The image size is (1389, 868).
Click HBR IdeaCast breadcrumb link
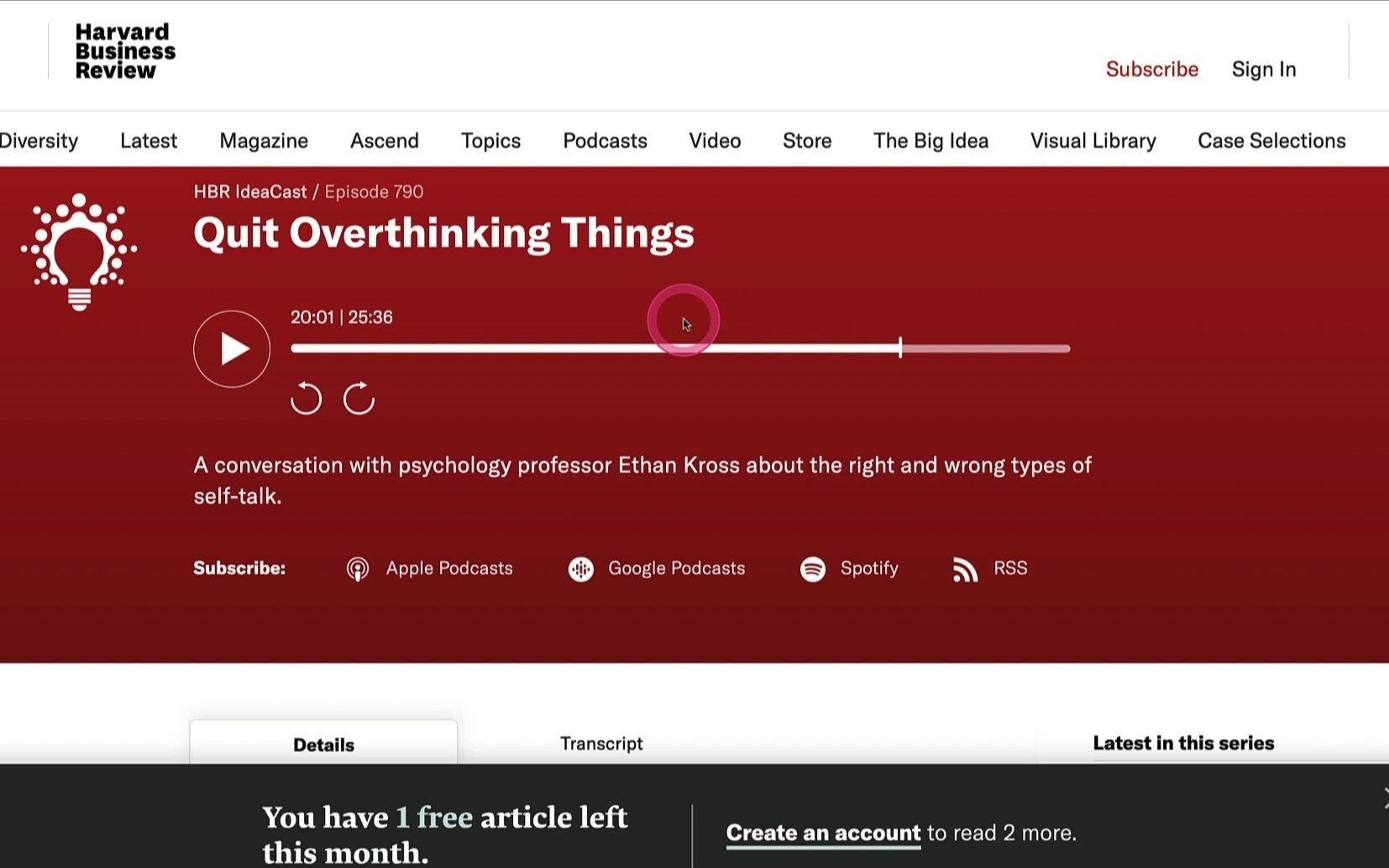[250, 191]
